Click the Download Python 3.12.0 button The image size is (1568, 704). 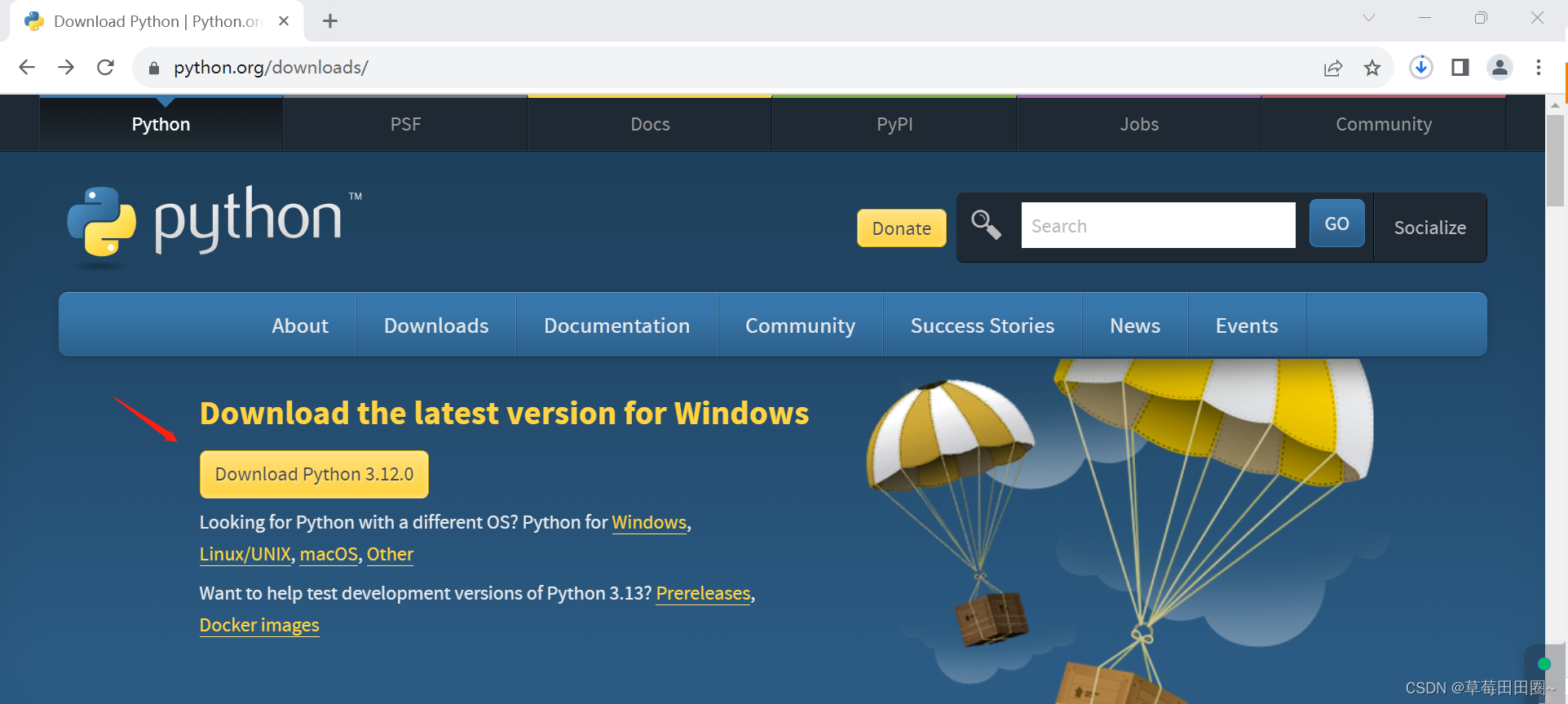tap(314, 474)
